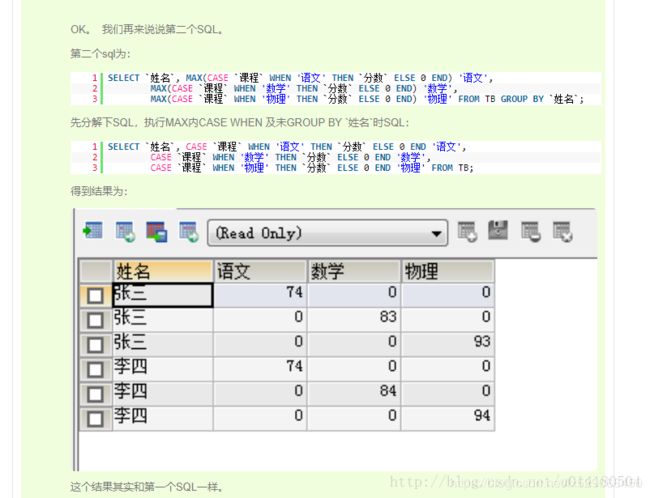Click the 语文 column header
This screenshot has height=498, width=650.
tap(260, 272)
